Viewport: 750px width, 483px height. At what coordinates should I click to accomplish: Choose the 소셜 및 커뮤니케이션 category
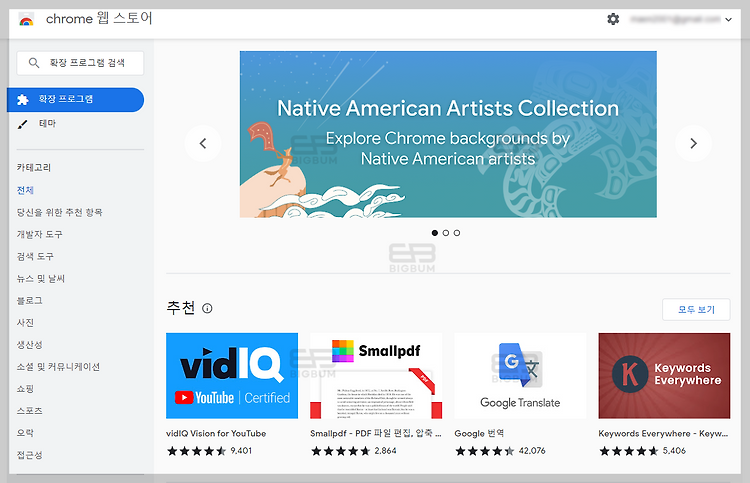[58, 366]
